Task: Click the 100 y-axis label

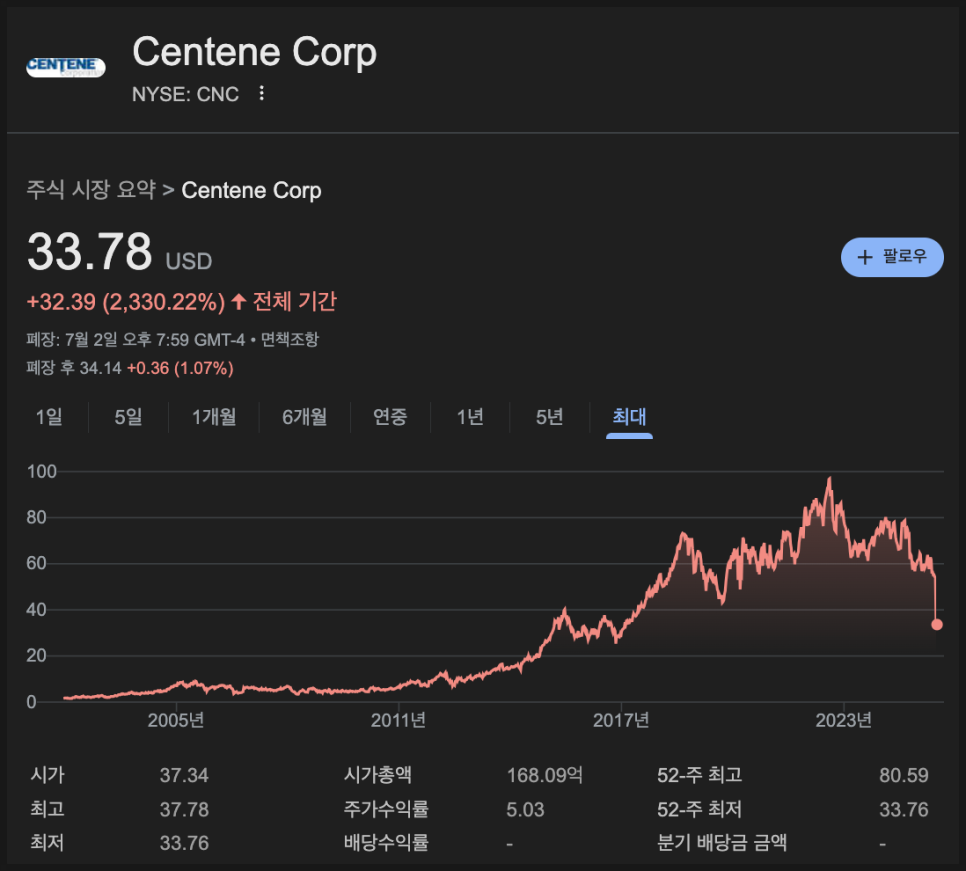Action: tap(42, 472)
